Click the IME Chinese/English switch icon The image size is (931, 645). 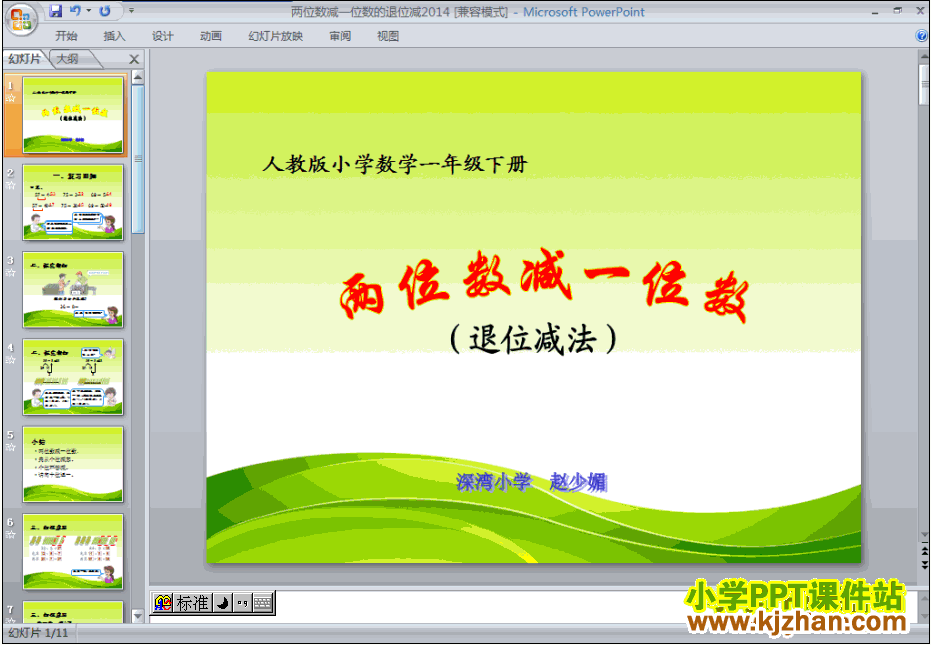pyautogui.click(x=163, y=603)
